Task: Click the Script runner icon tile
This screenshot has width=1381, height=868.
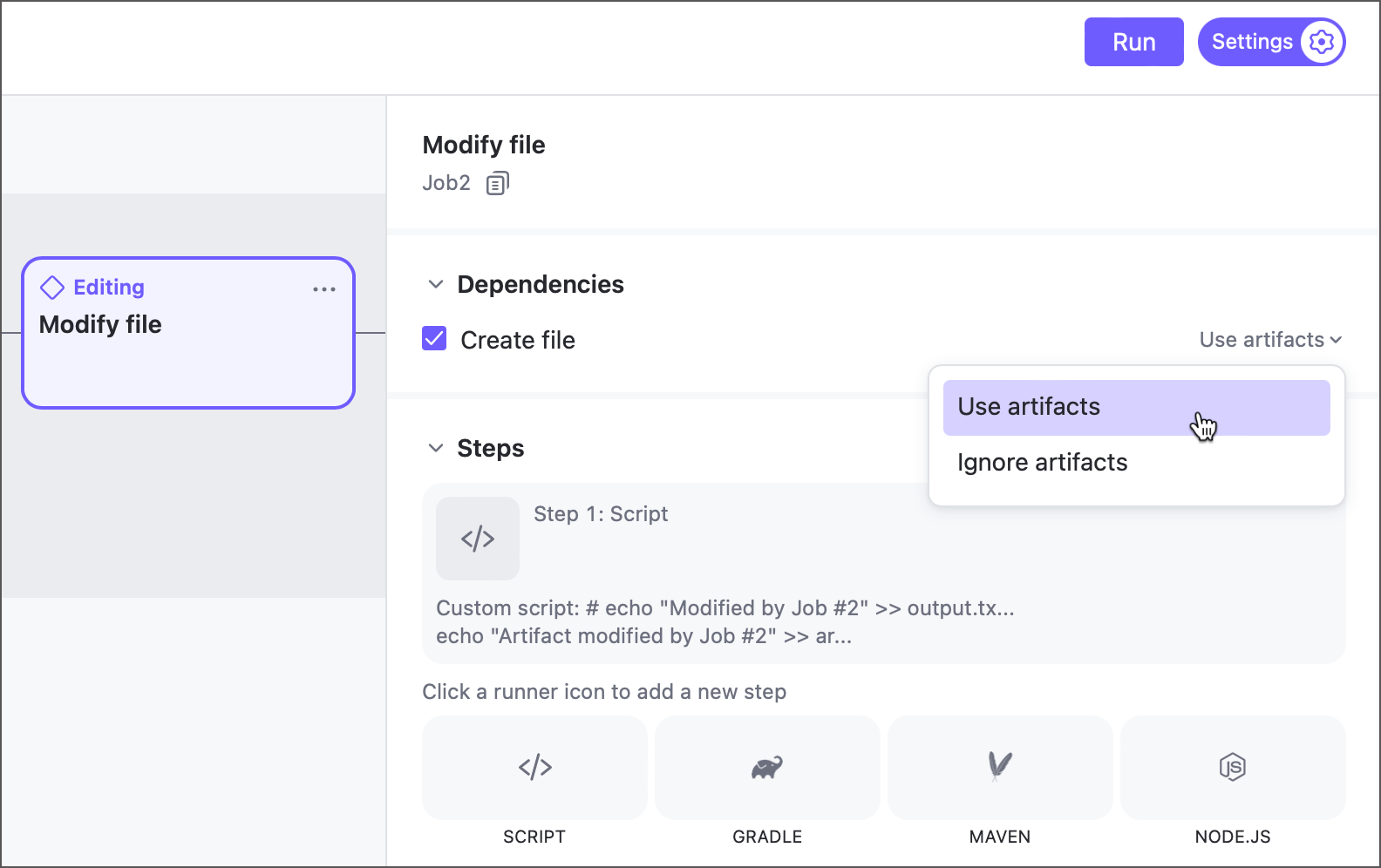Action: click(534, 768)
